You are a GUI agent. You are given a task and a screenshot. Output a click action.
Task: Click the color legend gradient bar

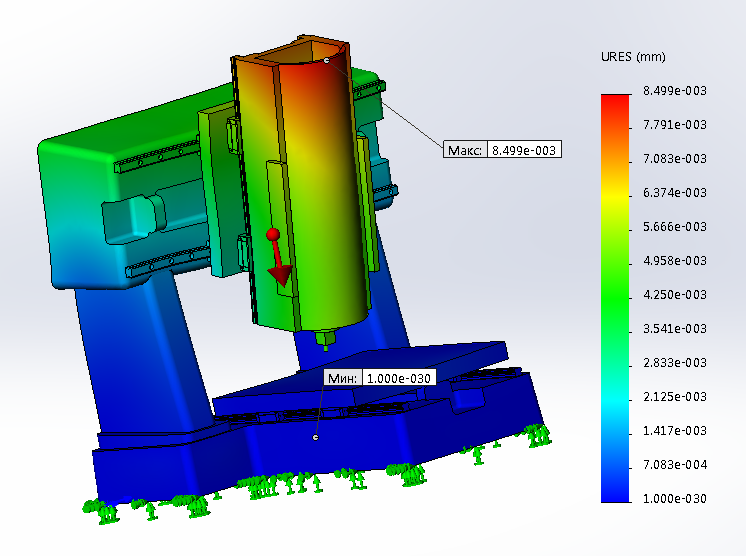(x=615, y=298)
